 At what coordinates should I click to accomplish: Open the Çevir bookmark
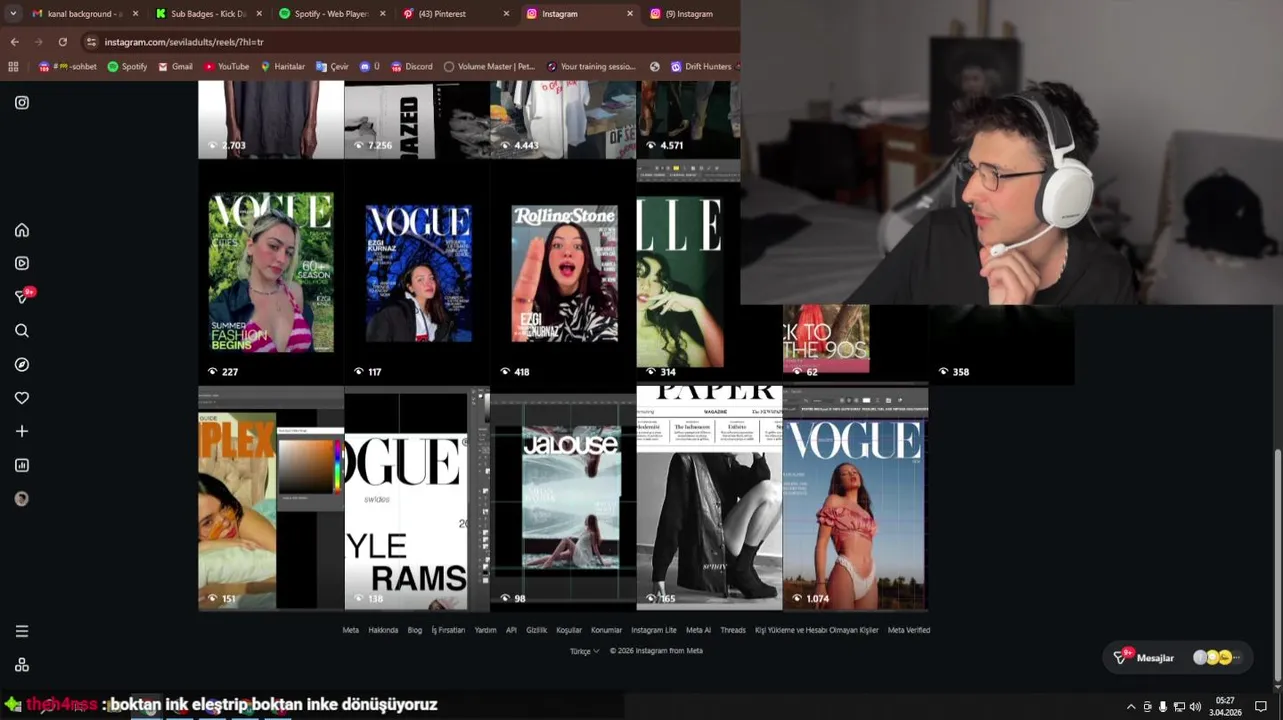point(332,66)
